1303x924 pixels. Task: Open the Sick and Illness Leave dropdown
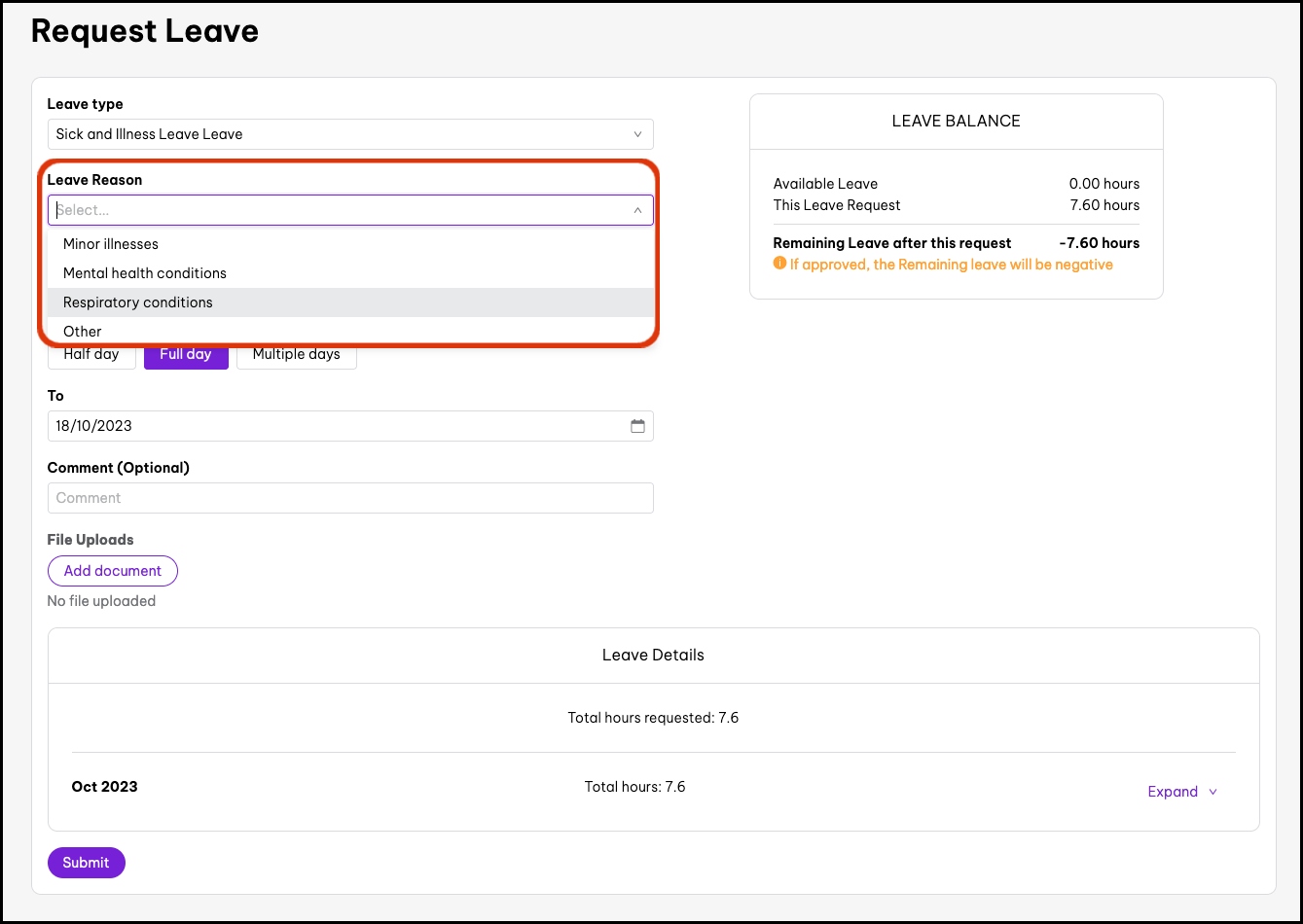coord(349,134)
